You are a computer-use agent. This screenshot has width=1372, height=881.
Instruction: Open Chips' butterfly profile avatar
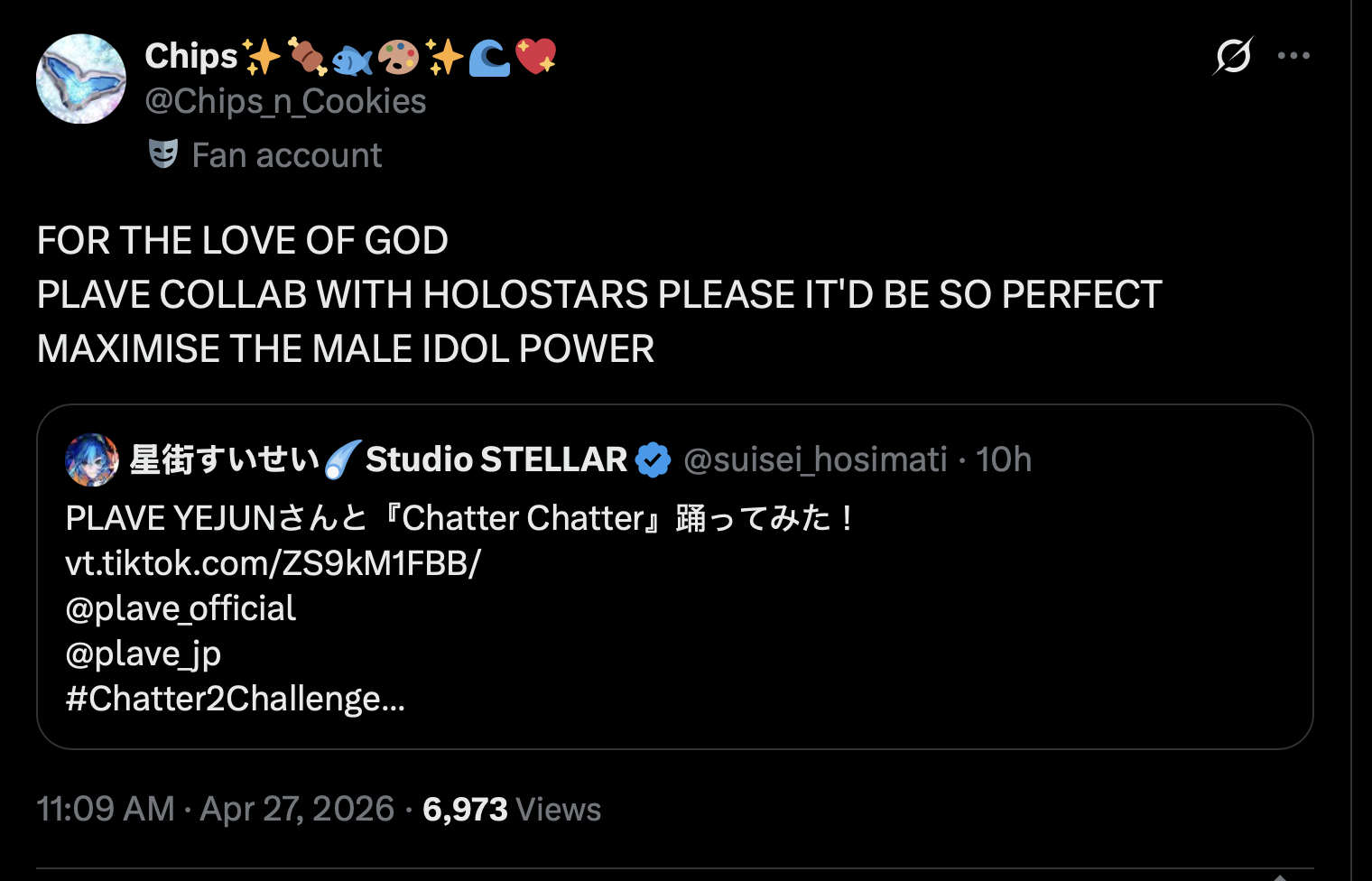tap(81, 79)
